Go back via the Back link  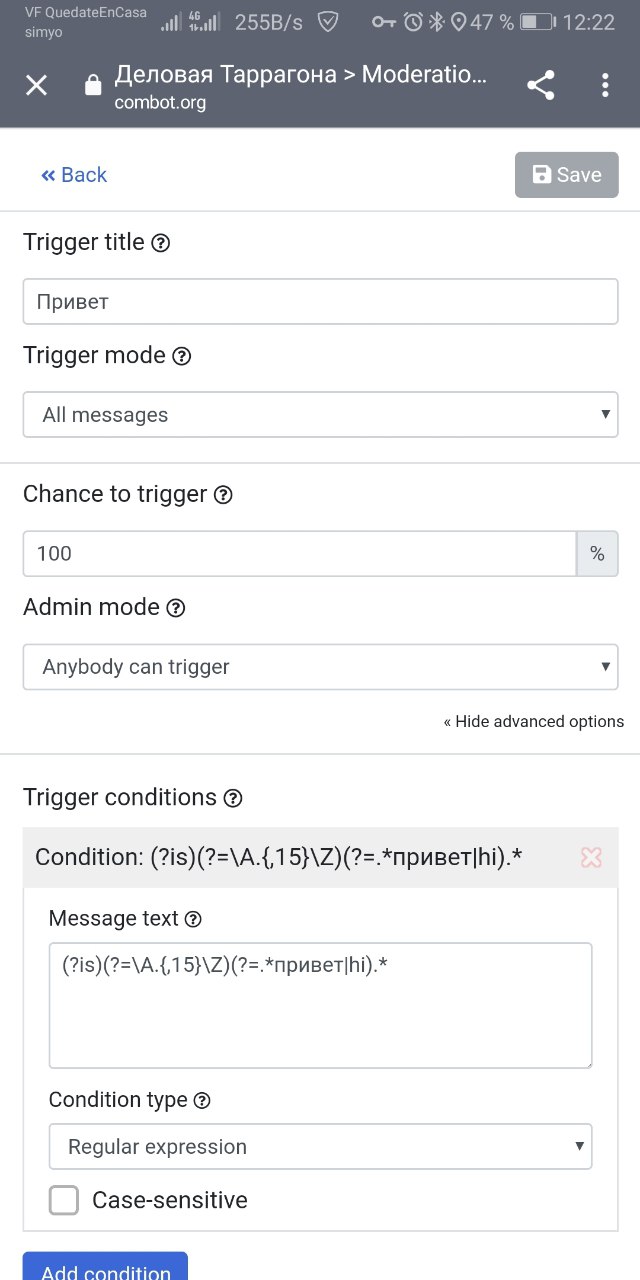coord(73,175)
